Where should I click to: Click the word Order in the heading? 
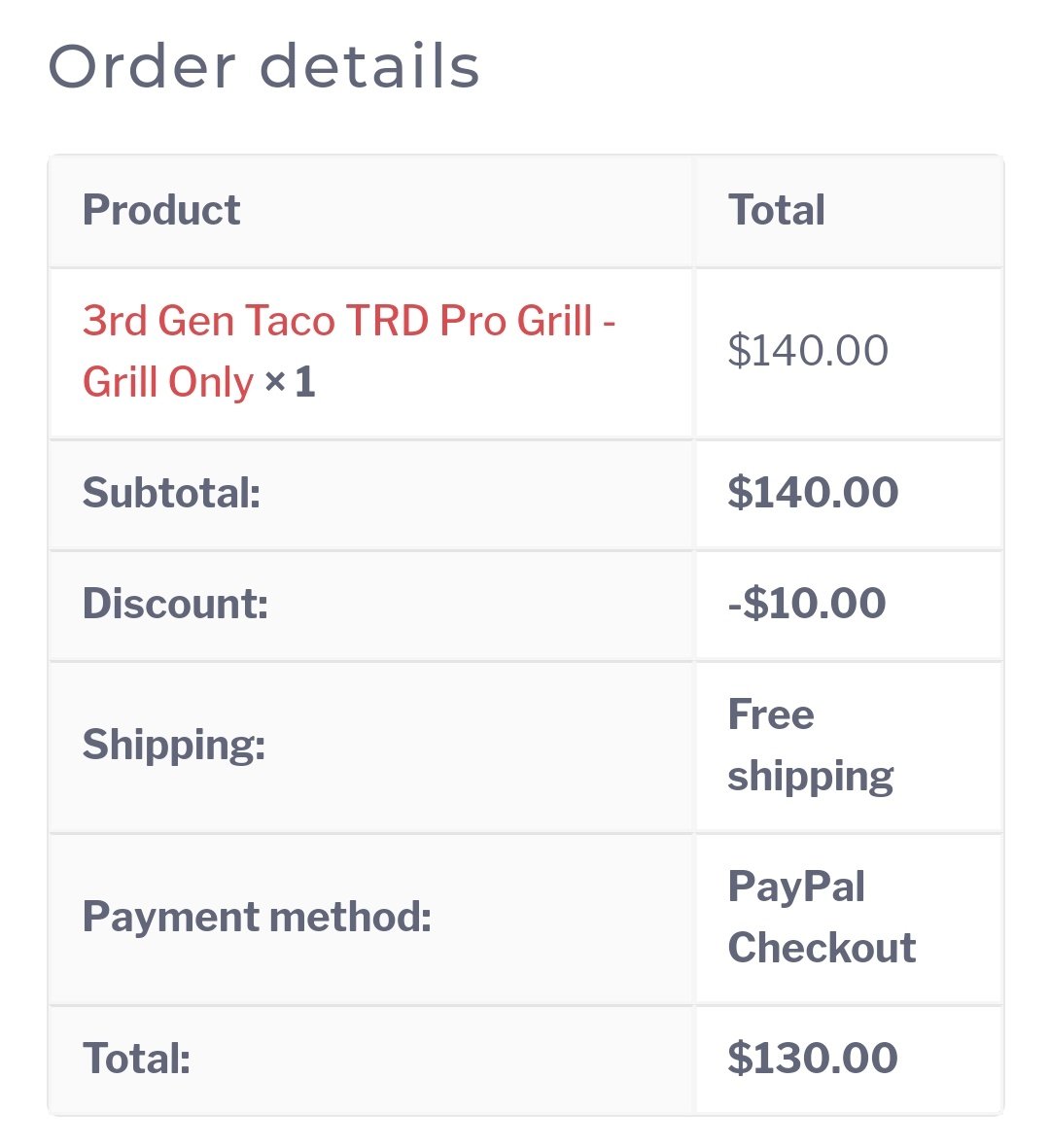(142, 67)
